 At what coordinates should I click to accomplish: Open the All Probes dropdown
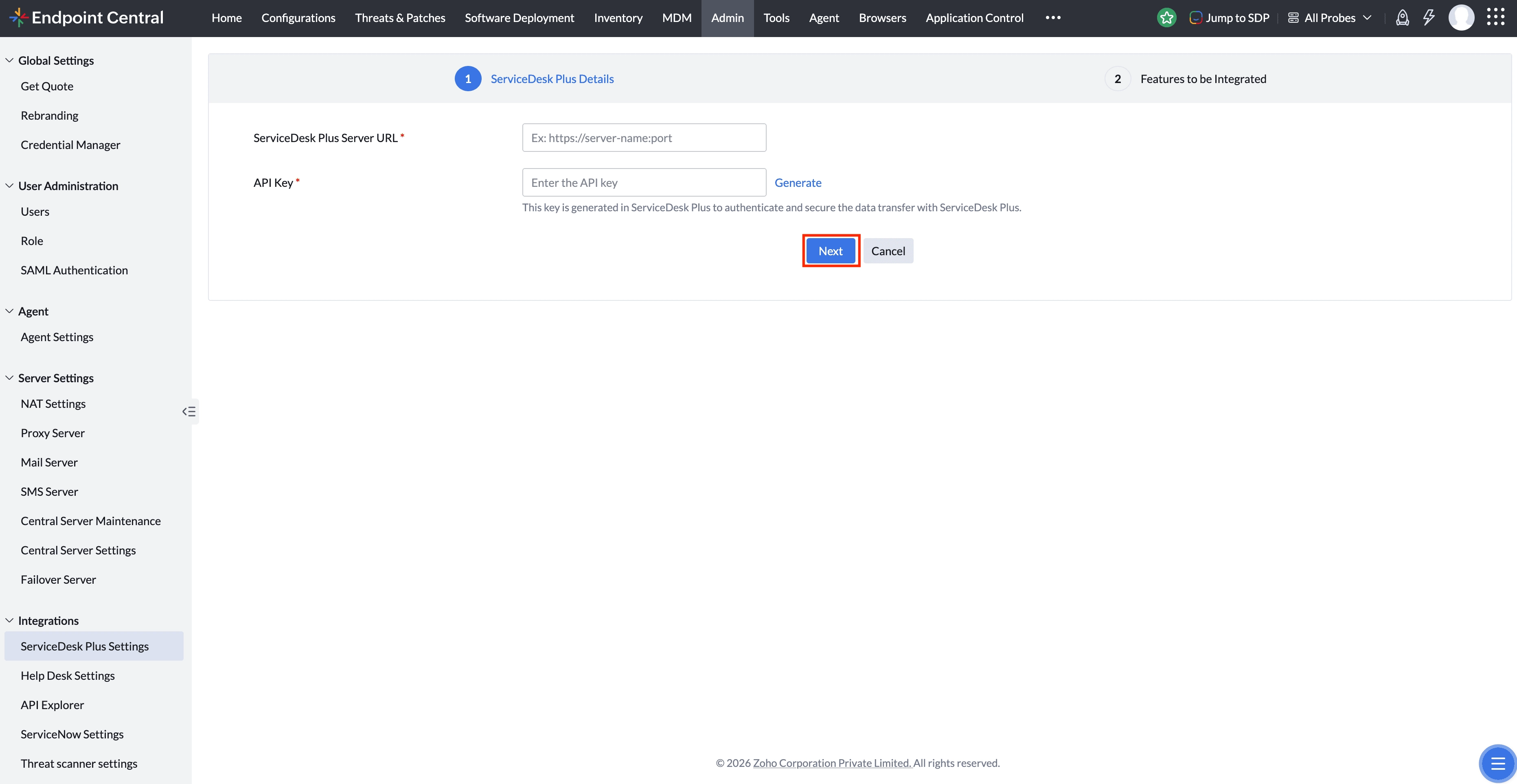(1330, 18)
